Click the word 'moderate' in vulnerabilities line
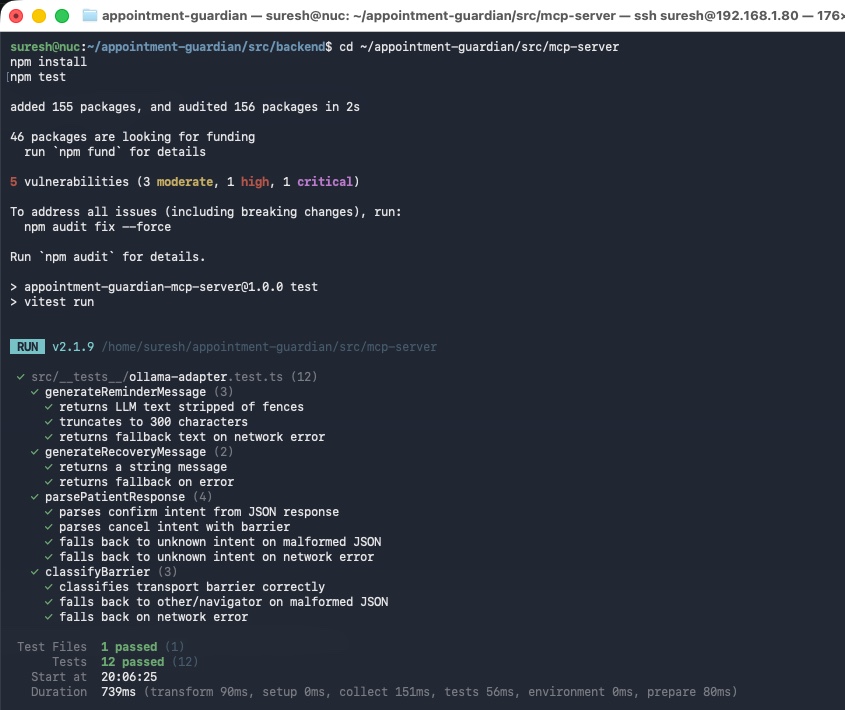Viewport: 845px width, 710px height. tap(185, 182)
